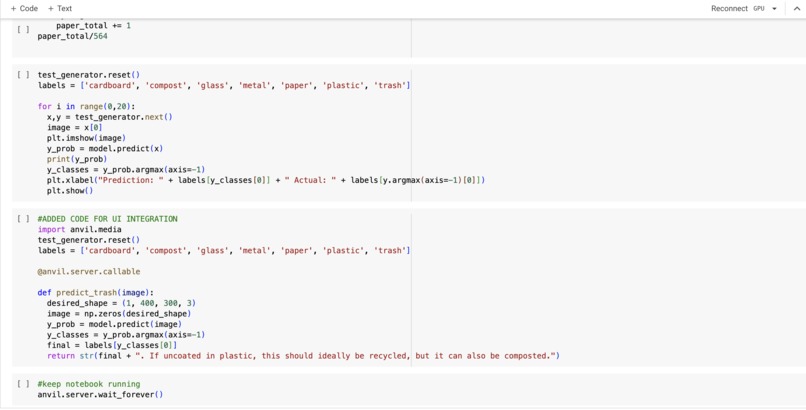Run the ADDED CODE FOR UI INTEGRATION cell
The image size is (806, 410).
pos(23,219)
